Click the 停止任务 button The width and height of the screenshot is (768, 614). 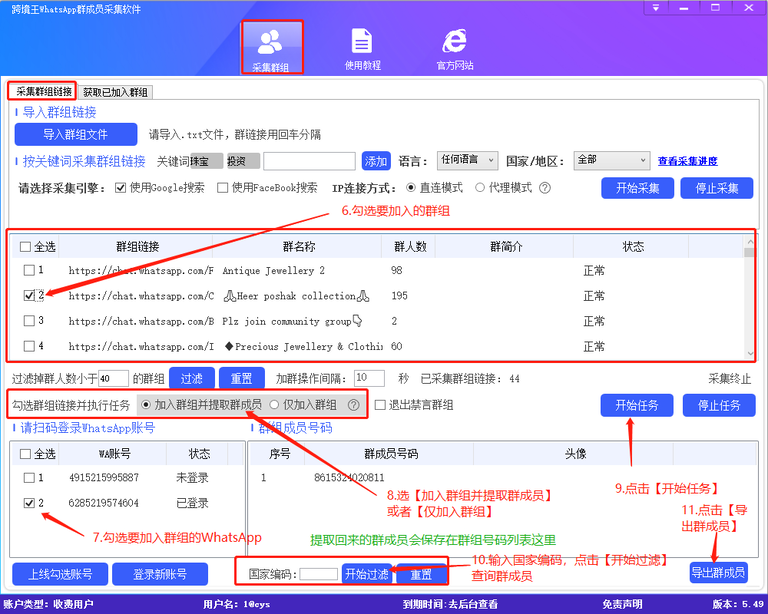click(x=719, y=405)
